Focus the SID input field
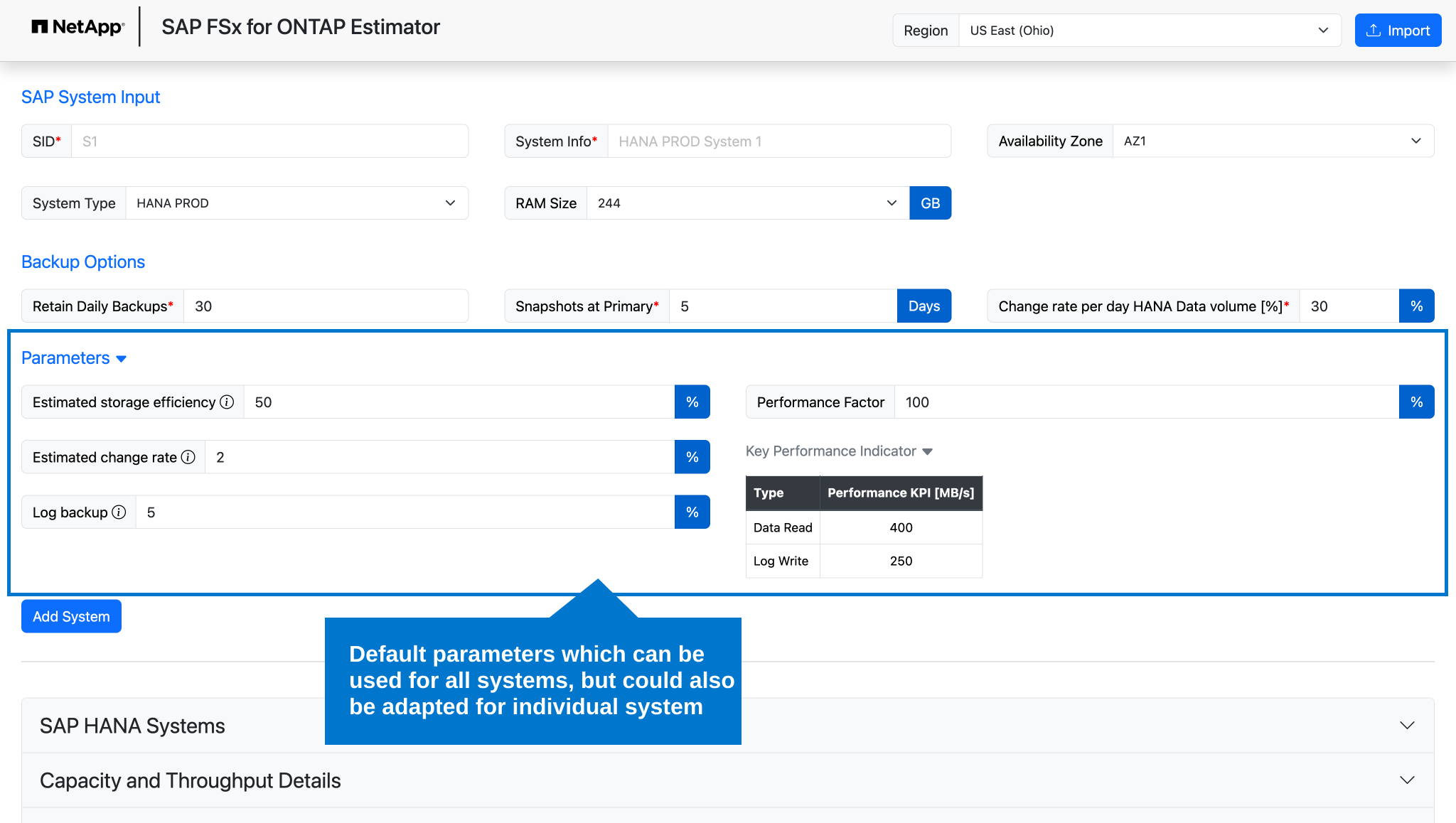The image size is (1456, 823). click(x=269, y=141)
